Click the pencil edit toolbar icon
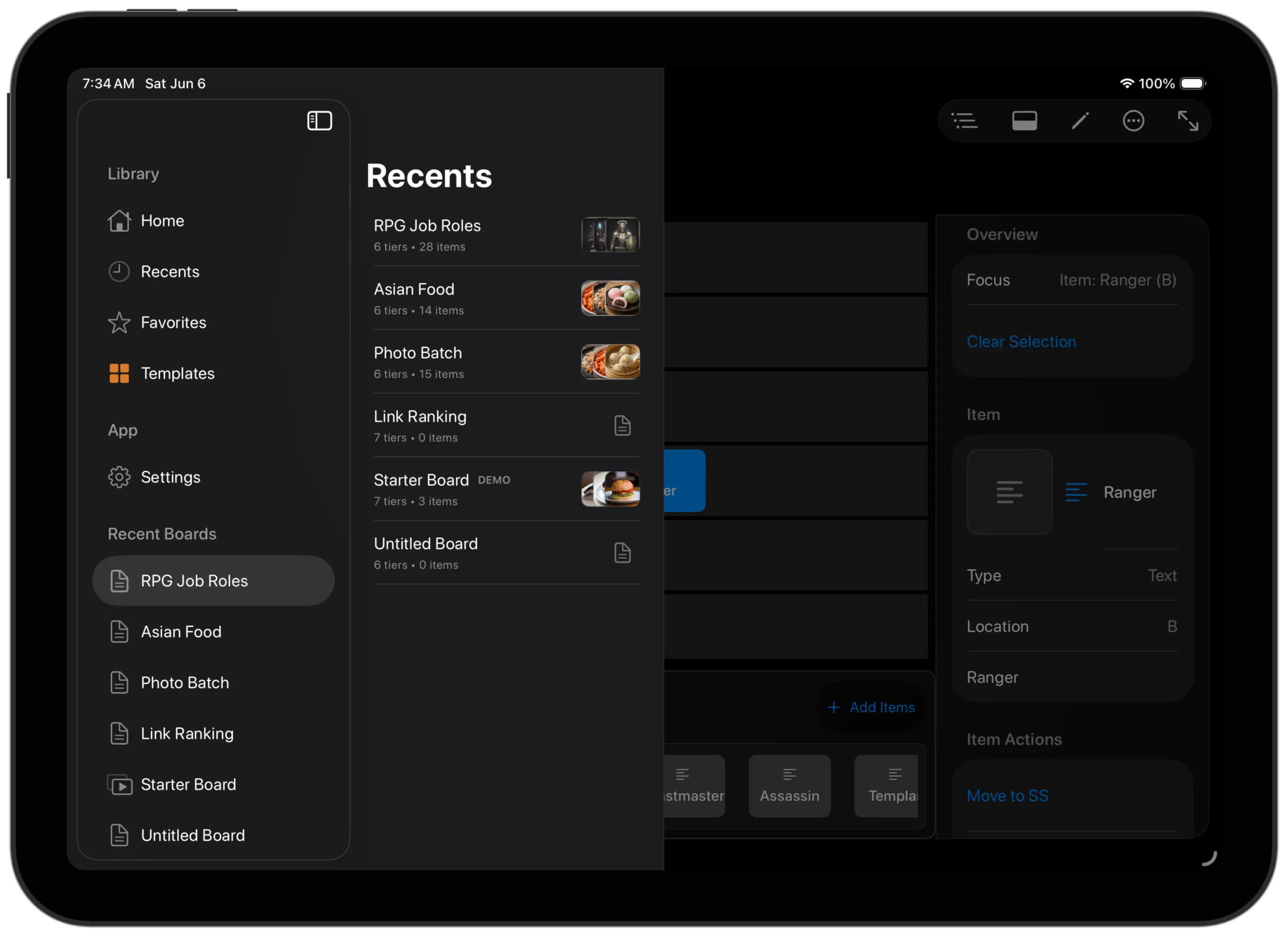 coord(1080,120)
